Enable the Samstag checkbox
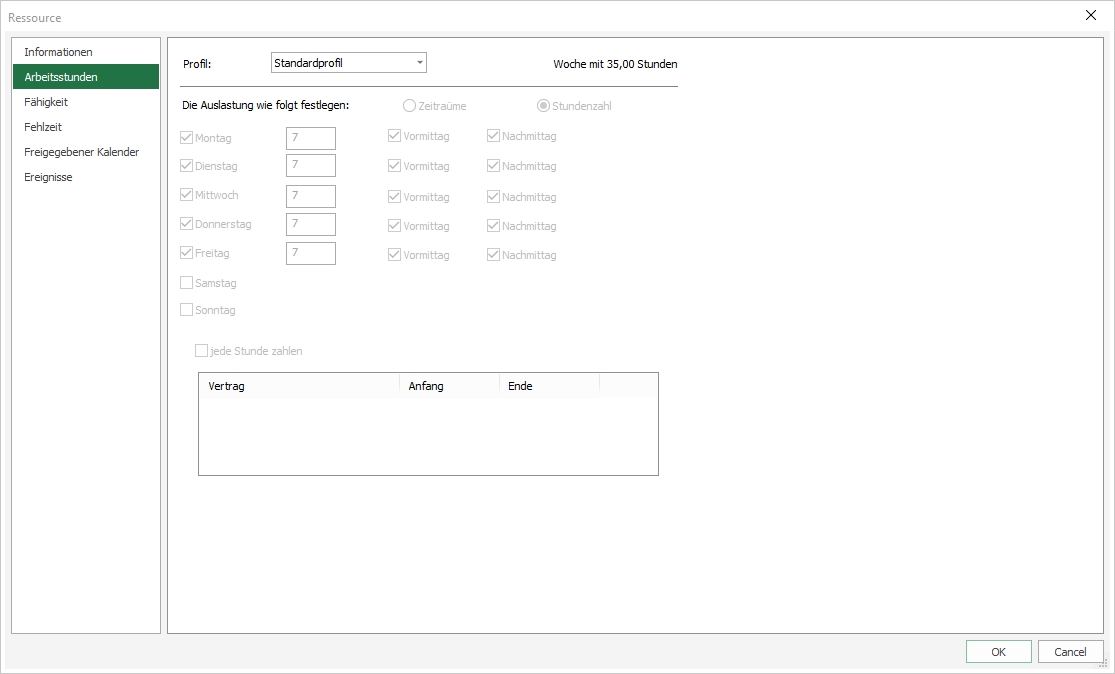Viewport: 1115px width, 674px height. coord(186,283)
